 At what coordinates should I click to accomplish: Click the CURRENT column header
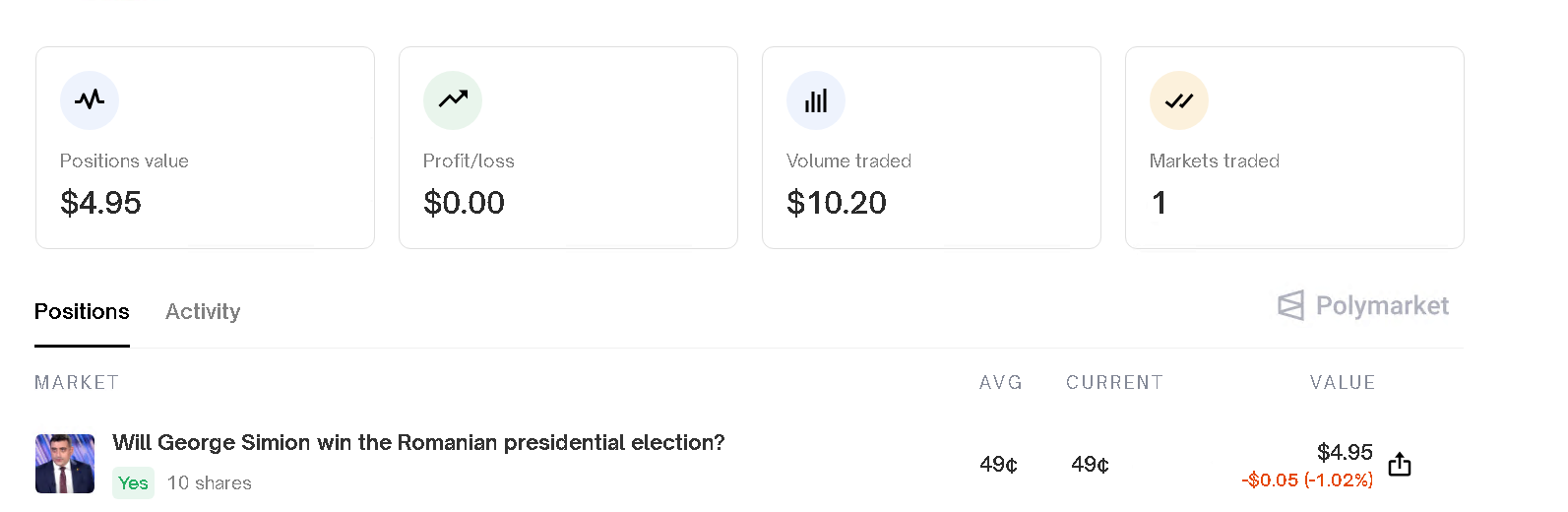coord(1114,382)
